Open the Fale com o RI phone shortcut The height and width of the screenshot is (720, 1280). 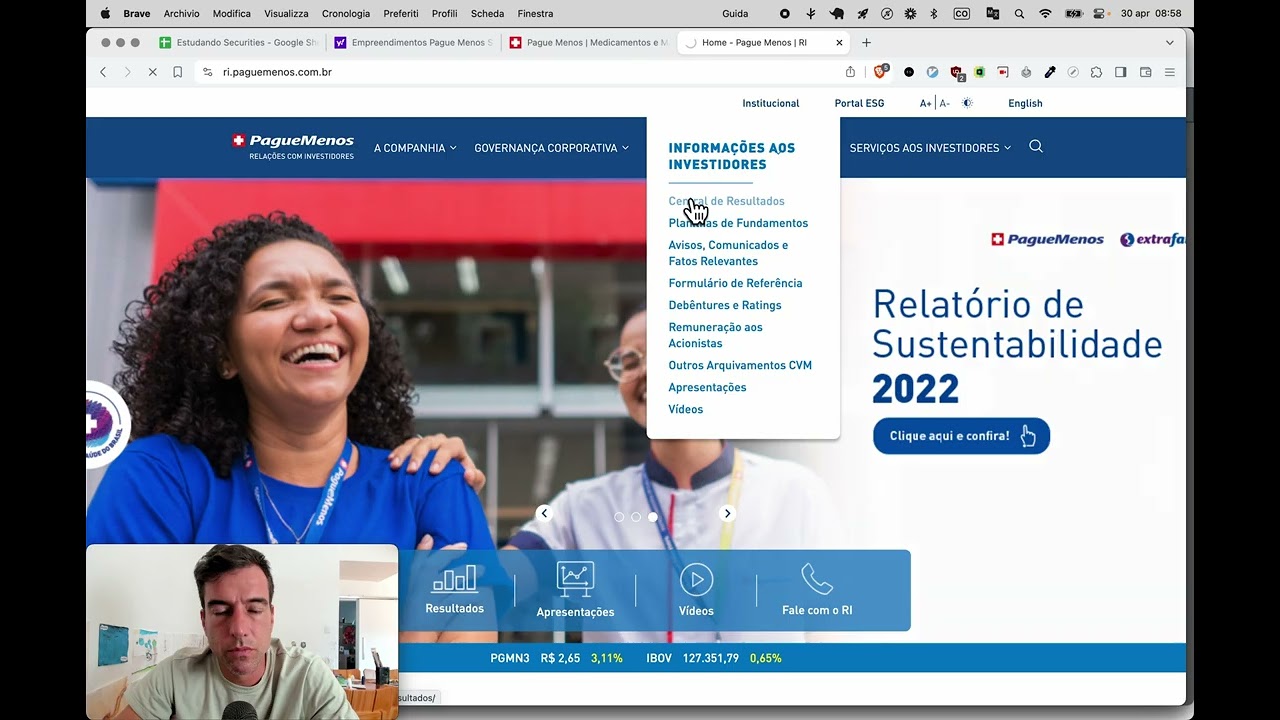[817, 590]
